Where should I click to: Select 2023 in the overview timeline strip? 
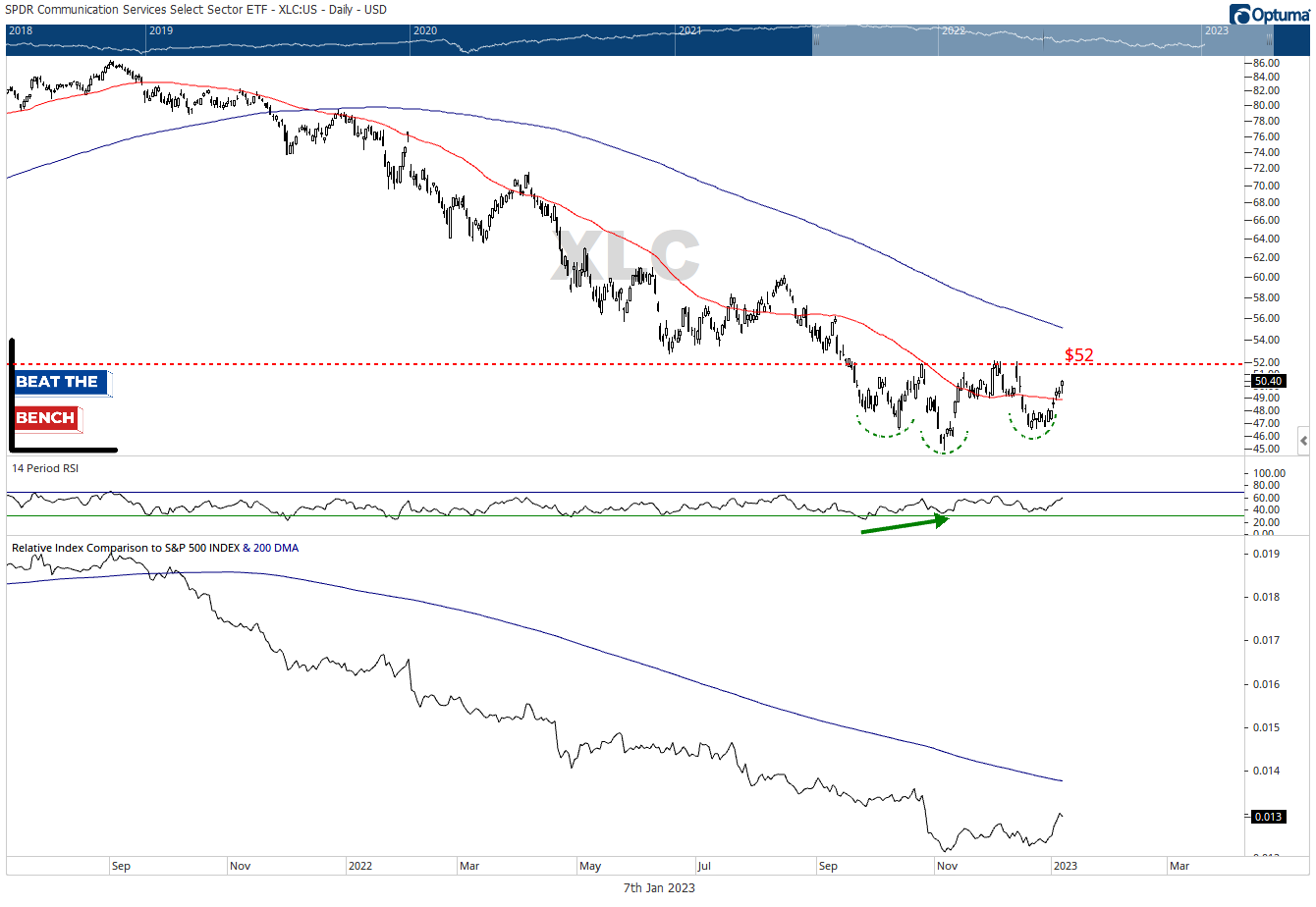pyautogui.click(x=1217, y=30)
